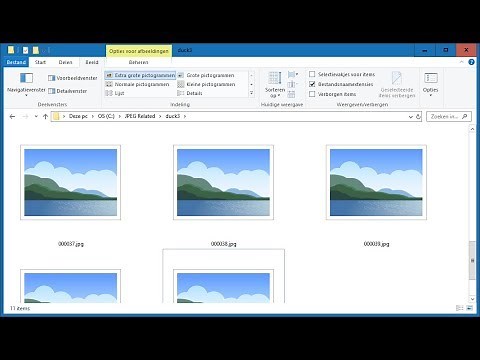Go back with the back arrow

(12, 116)
